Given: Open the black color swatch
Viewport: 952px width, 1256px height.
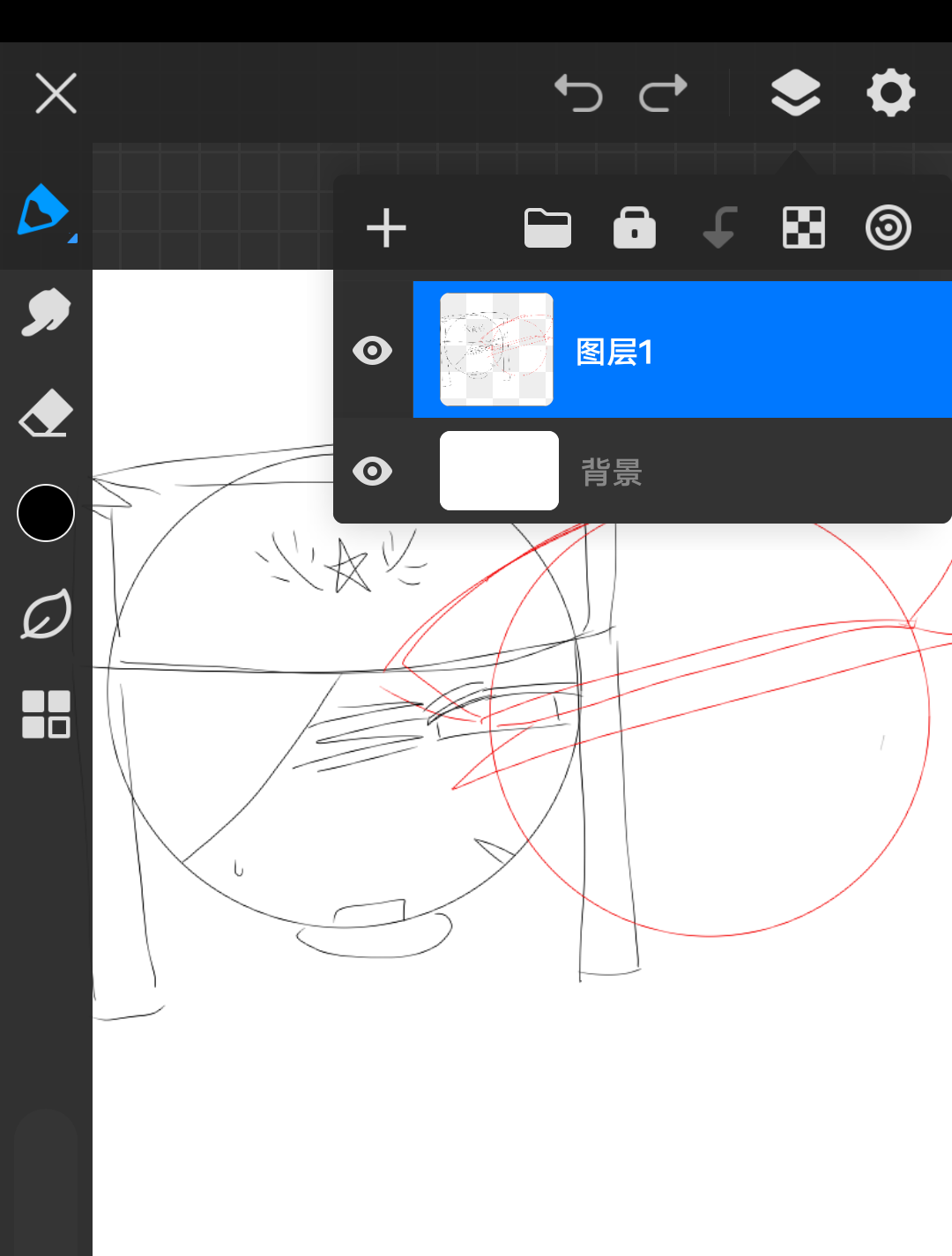Looking at the screenshot, I should pyautogui.click(x=46, y=513).
